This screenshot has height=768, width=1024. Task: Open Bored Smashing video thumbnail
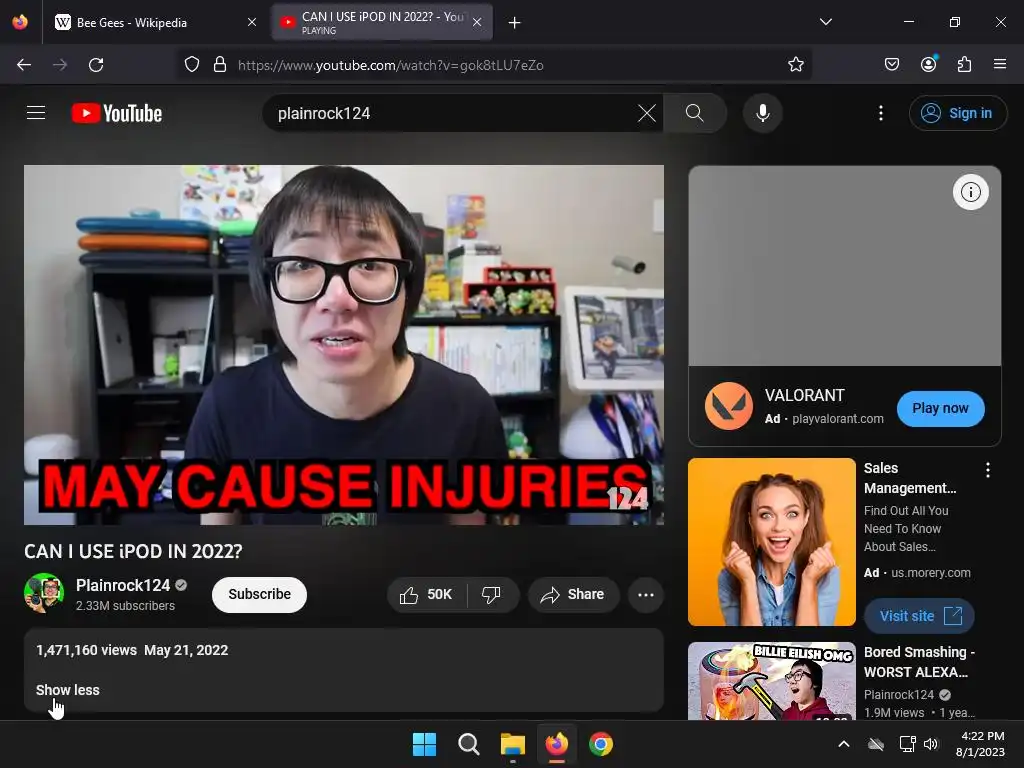771,680
